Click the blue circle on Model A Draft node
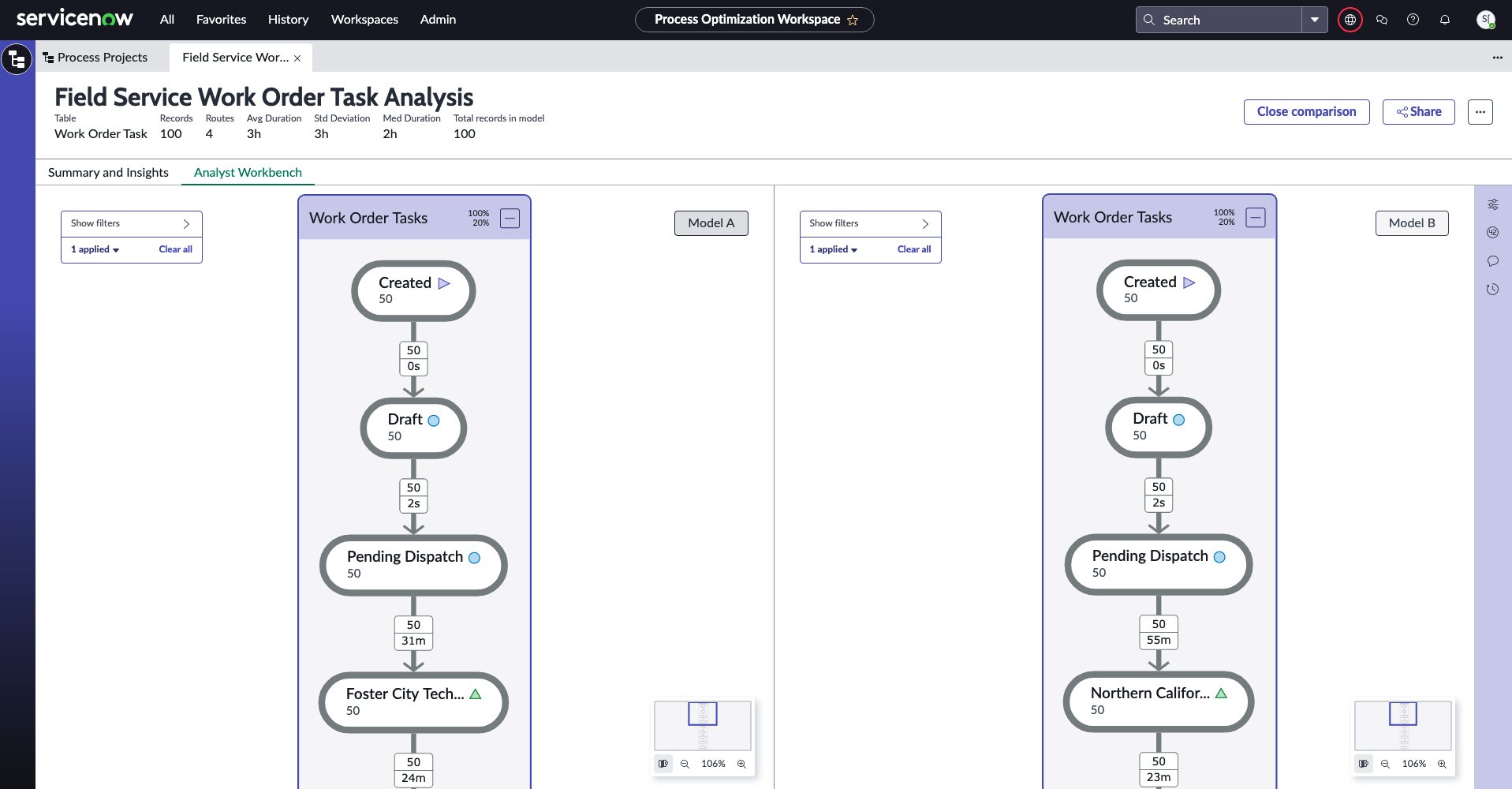This screenshot has height=789, width=1512. coord(434,421)
